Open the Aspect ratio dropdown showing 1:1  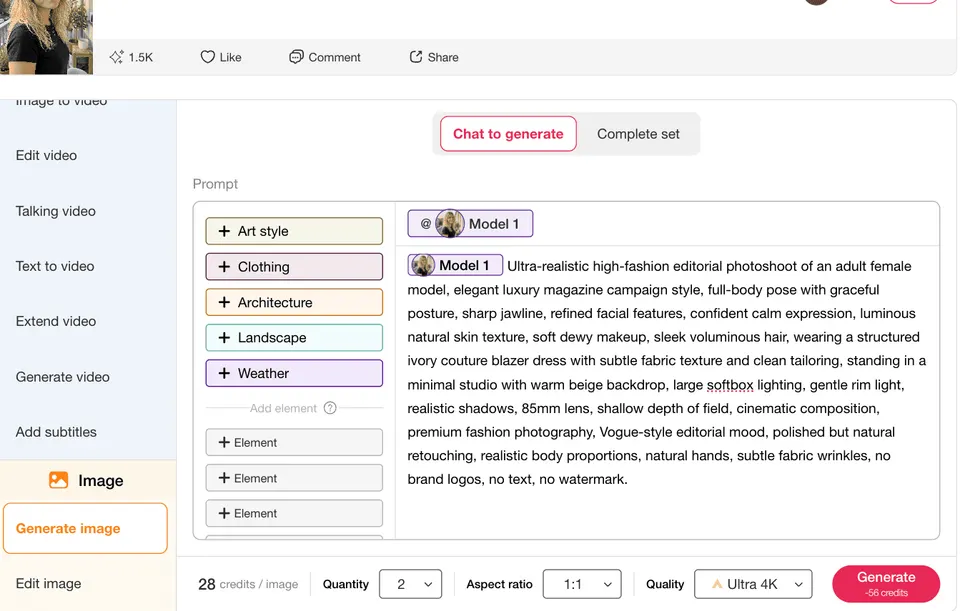(582, 584)
